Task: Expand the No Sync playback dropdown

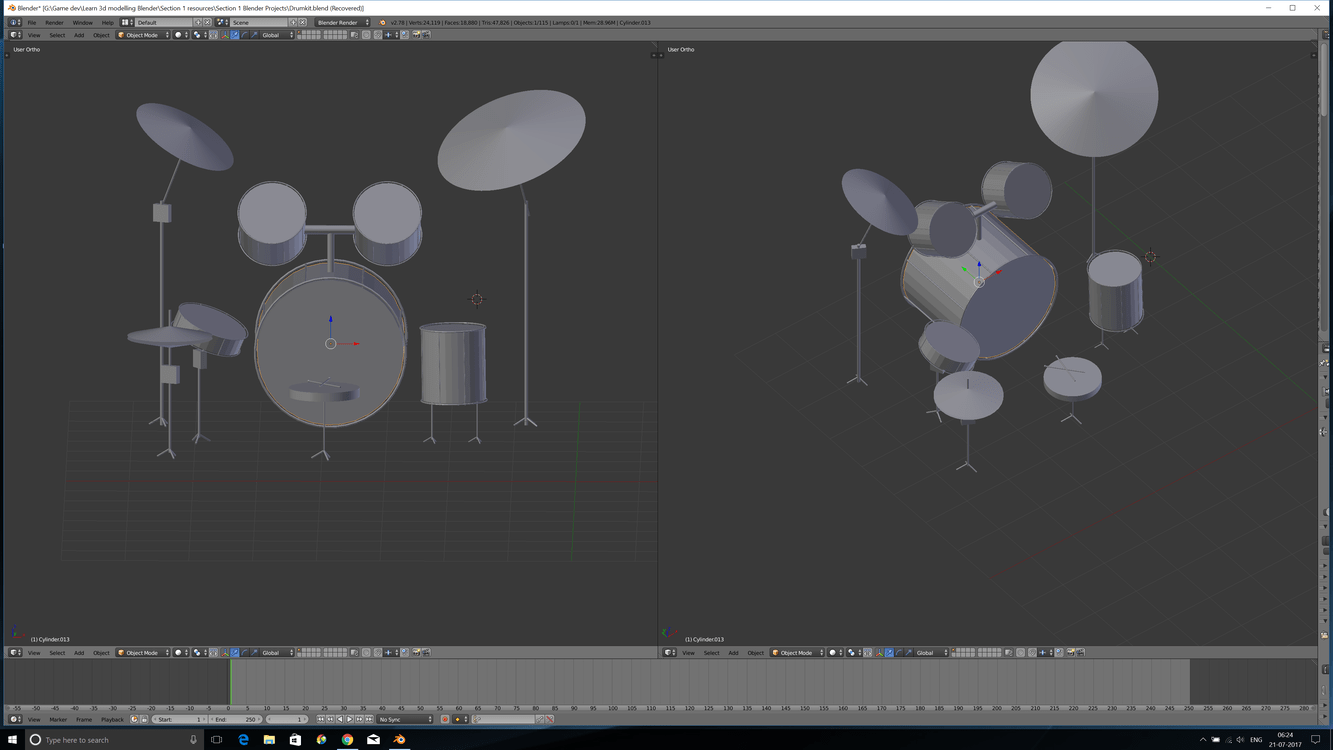Action: [405, 719]
